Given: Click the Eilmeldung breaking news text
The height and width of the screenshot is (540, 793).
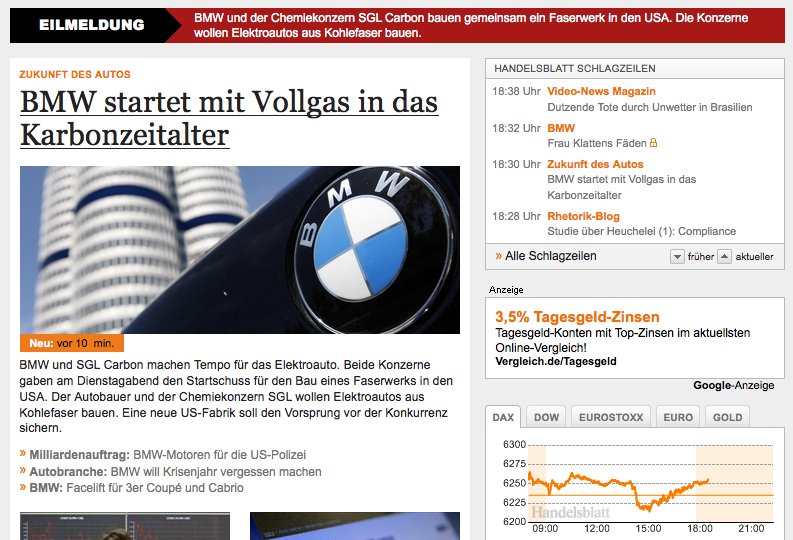Looking at the screenshot, I should point(471,25).
